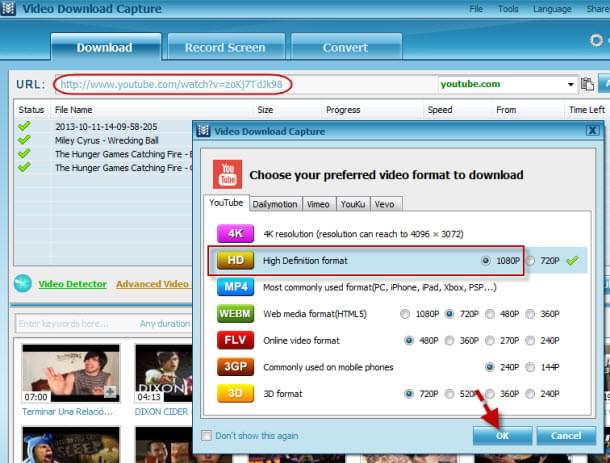Click the green checkmark beside 2013-10-11 file
Image resolution: width=610 pixels, height=463 pixels.
[x=24, y=126]
